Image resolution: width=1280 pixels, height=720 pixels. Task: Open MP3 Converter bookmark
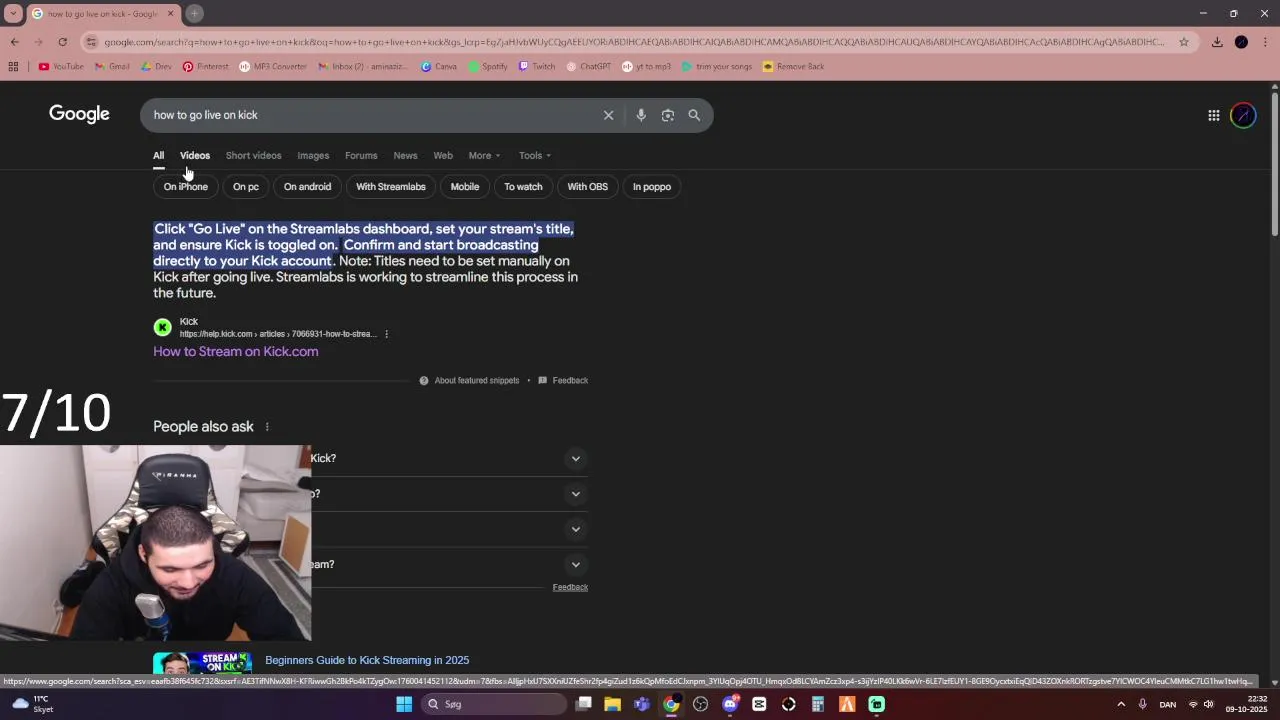(273, 67)
